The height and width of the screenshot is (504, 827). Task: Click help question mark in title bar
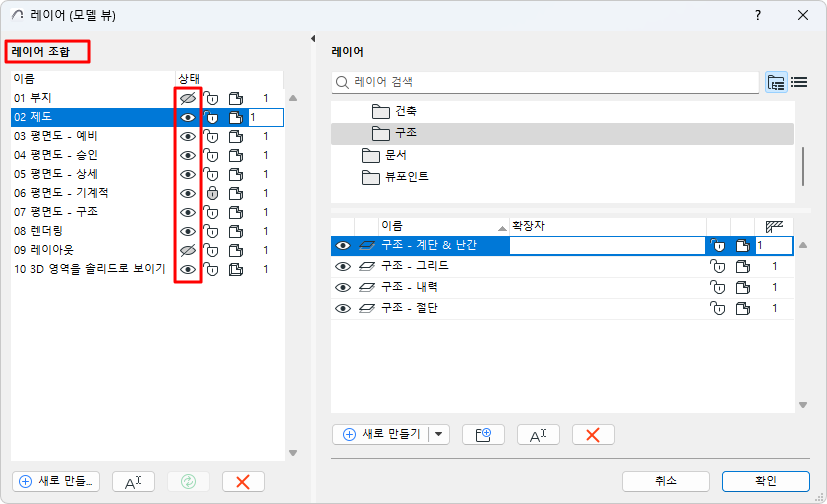click(758, 15)
